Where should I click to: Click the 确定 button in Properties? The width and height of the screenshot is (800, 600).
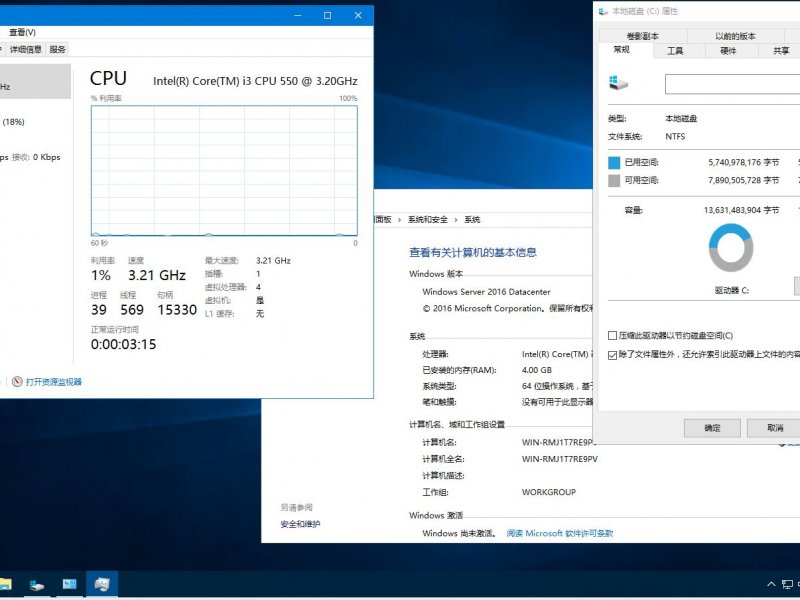(x=712, y=428)
